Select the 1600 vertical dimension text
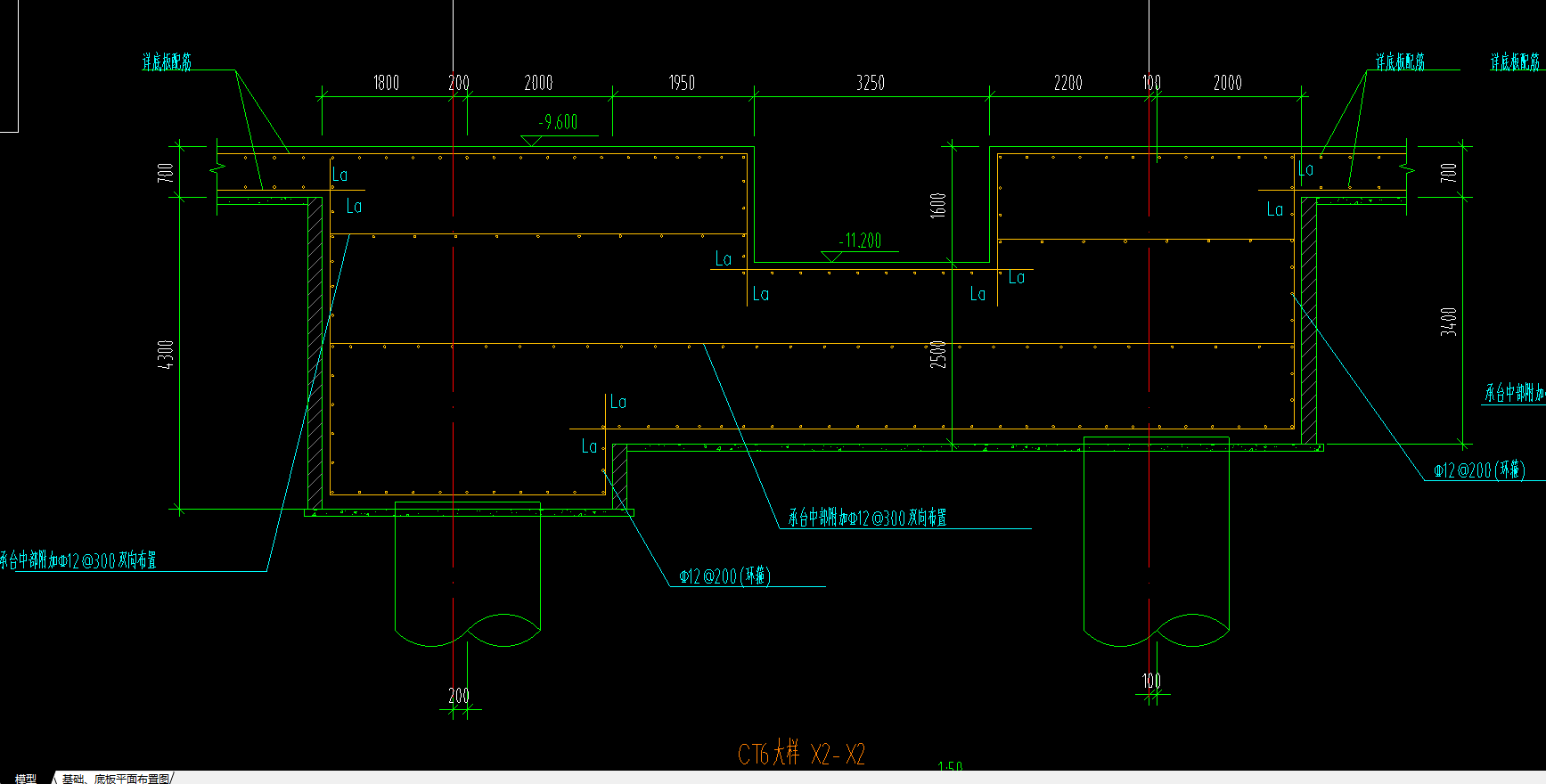1546x784 pixels. click(x=938, y=205)
